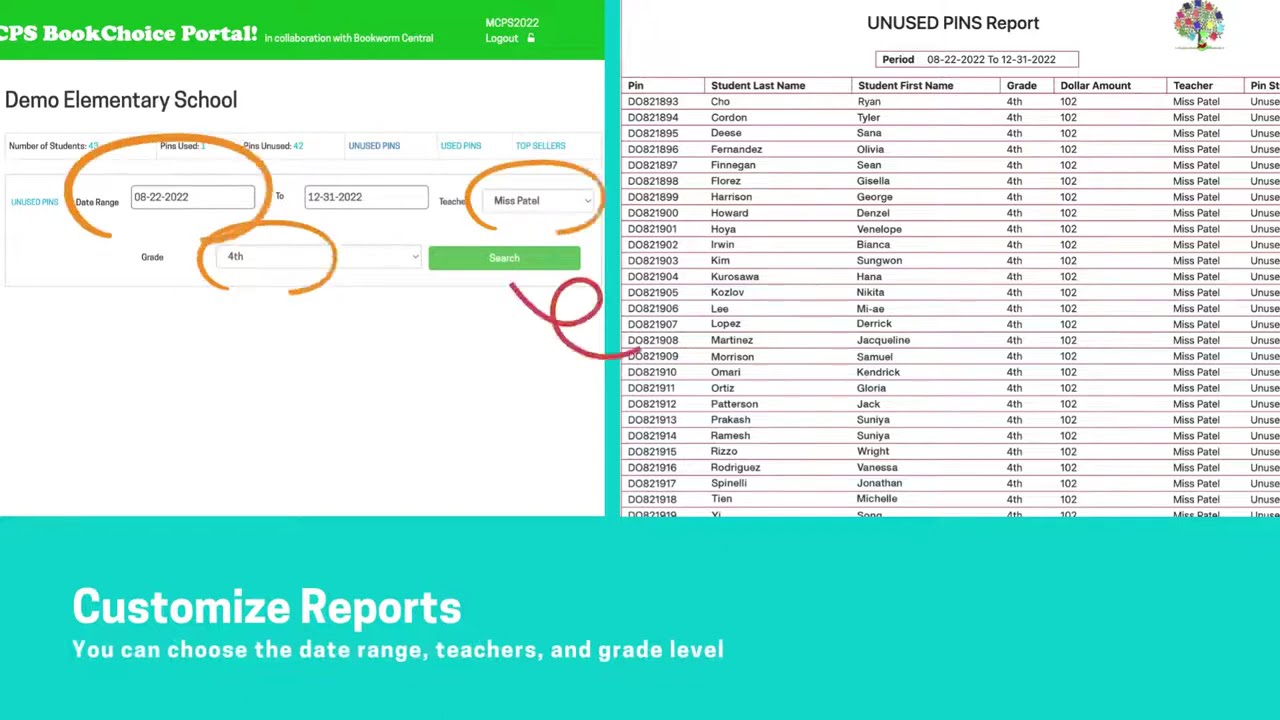Click last name Prakash

click(x=730, y=420)
